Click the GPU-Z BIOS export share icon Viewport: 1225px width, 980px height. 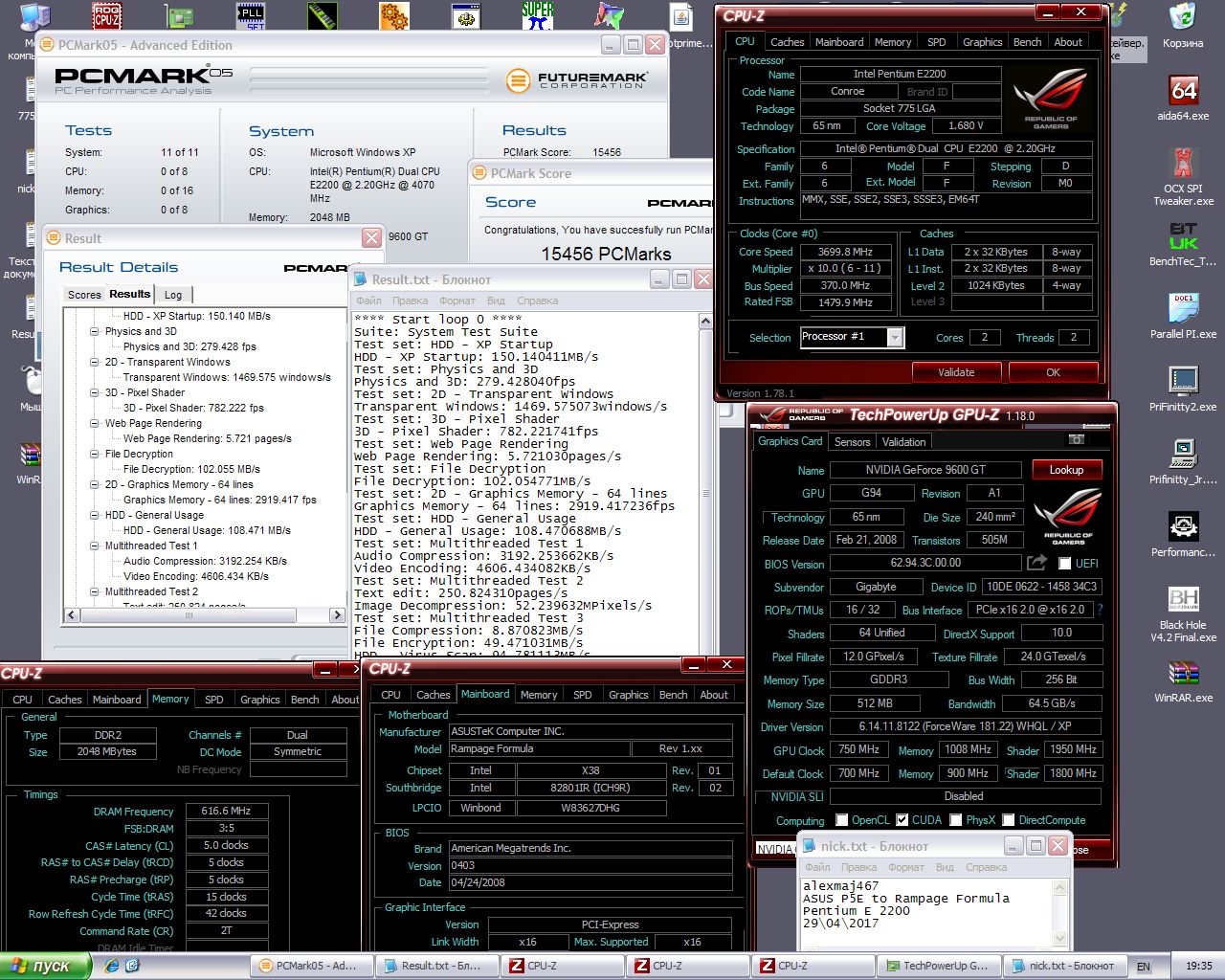point(1036,563)
